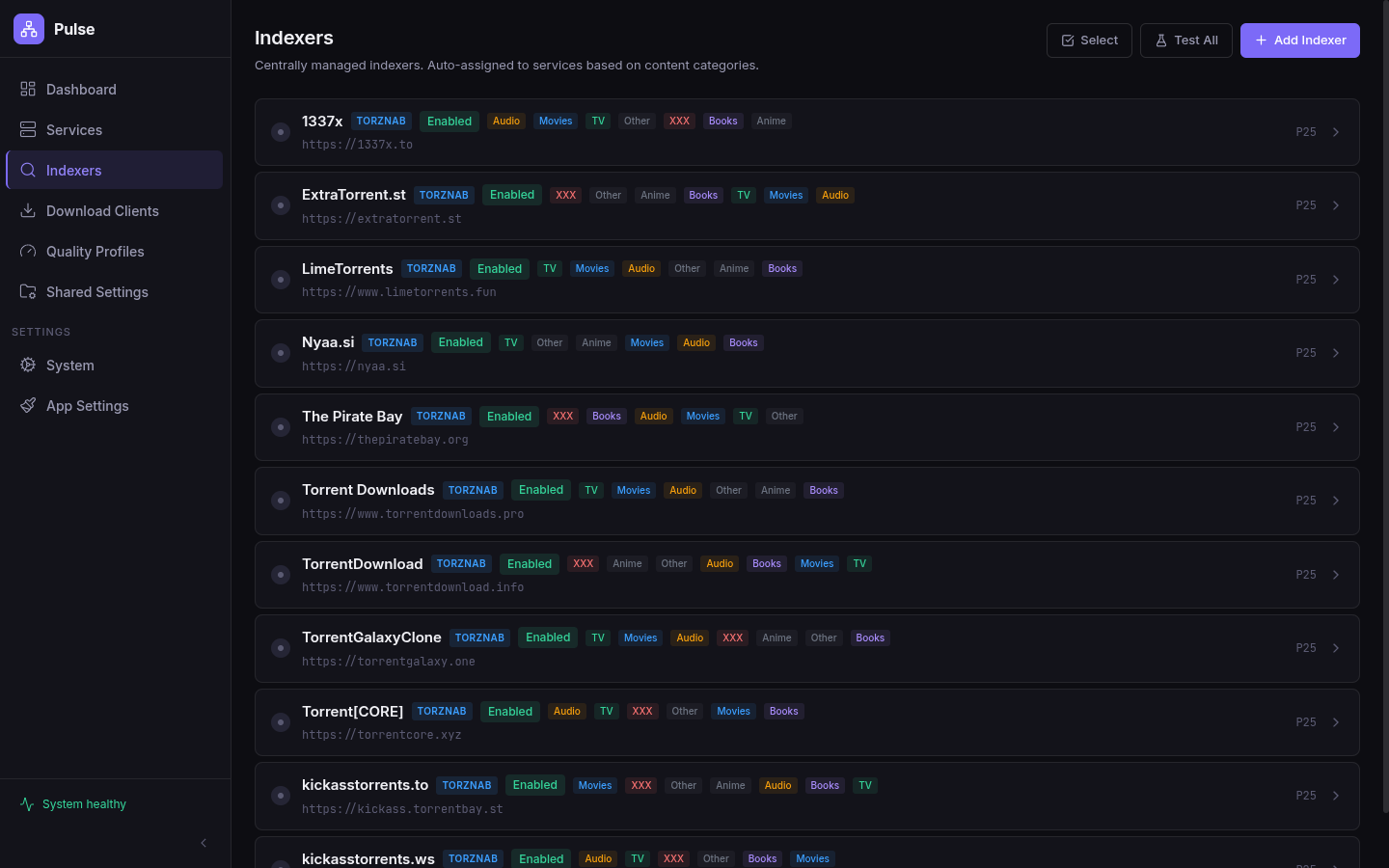The width and height of the screenshot is (1389, 868).
Task: Click the Enabled badge on ExtraTorrent.st
Action: click(x=512, y=195)
